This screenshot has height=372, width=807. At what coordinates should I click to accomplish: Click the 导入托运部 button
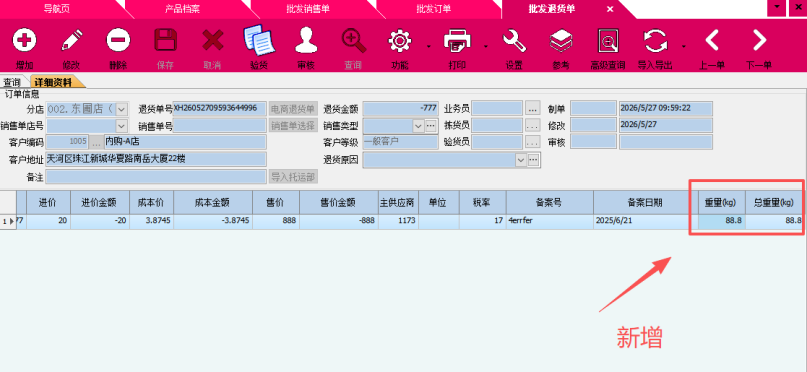tap(293, 177)
